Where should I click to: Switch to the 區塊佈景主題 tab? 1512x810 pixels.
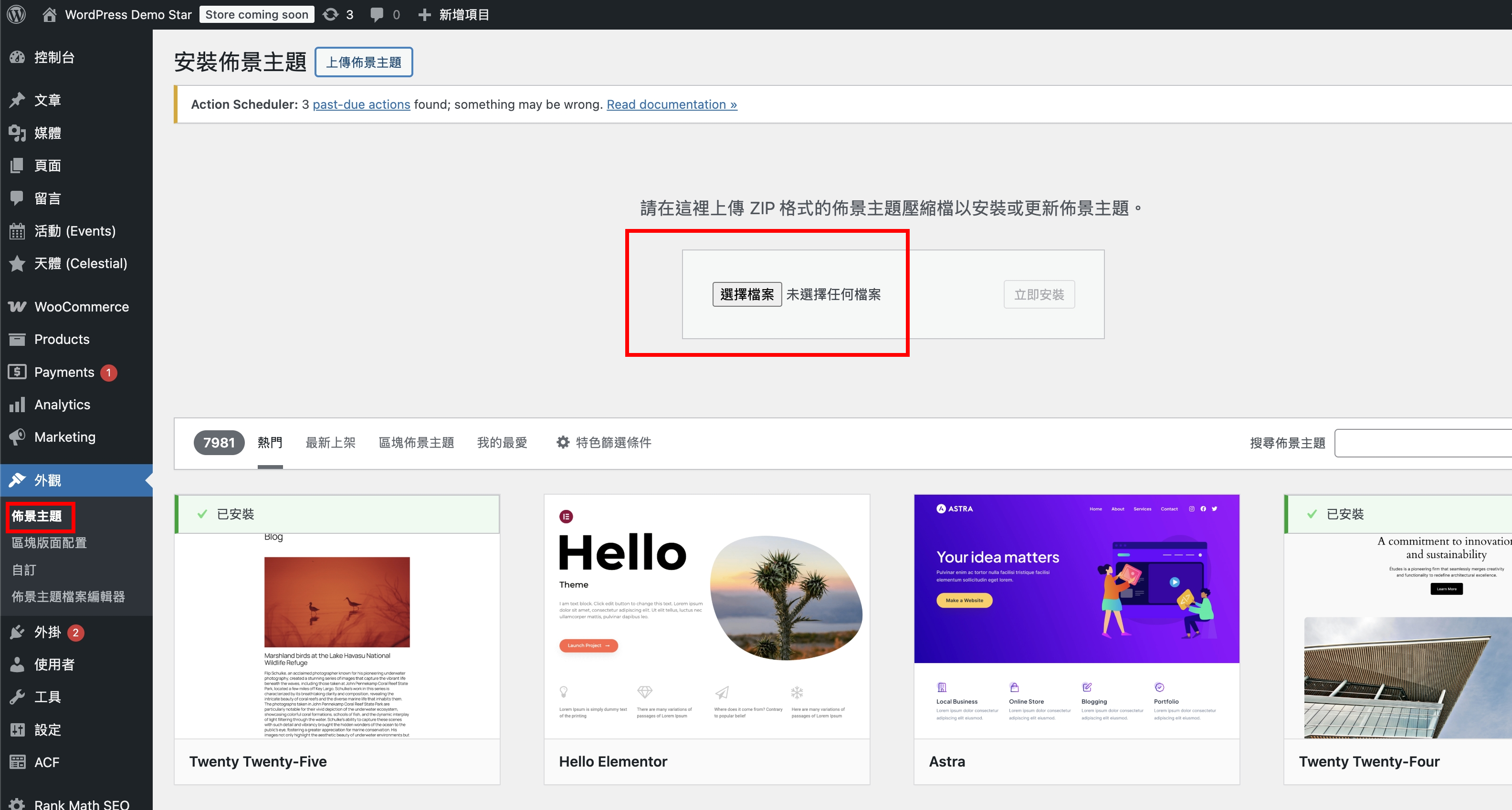tap(416, 442)
